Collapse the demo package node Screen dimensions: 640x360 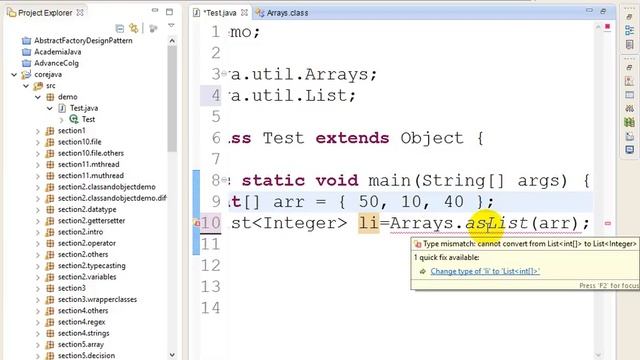tap(38, 97)
